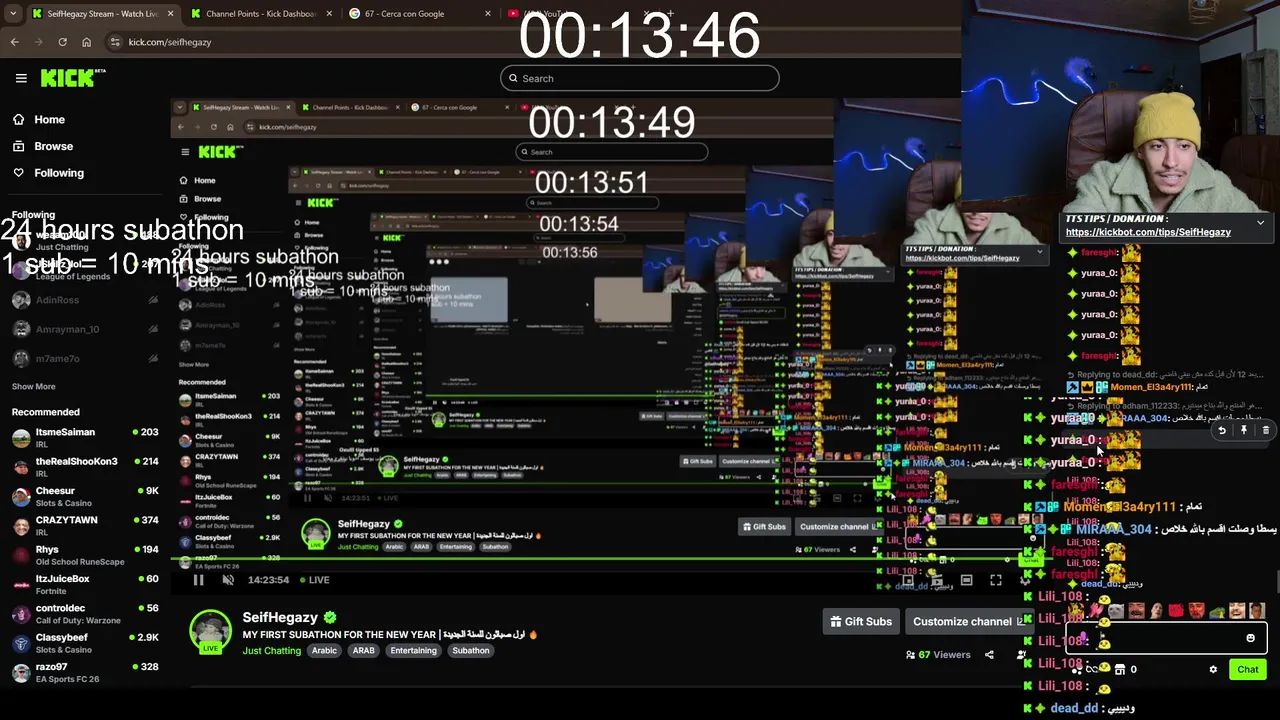Enter fullscreen with the outermost player's fullscreen icon
The width and height of the screenshot is (1280, 720).
pos(996,580)
